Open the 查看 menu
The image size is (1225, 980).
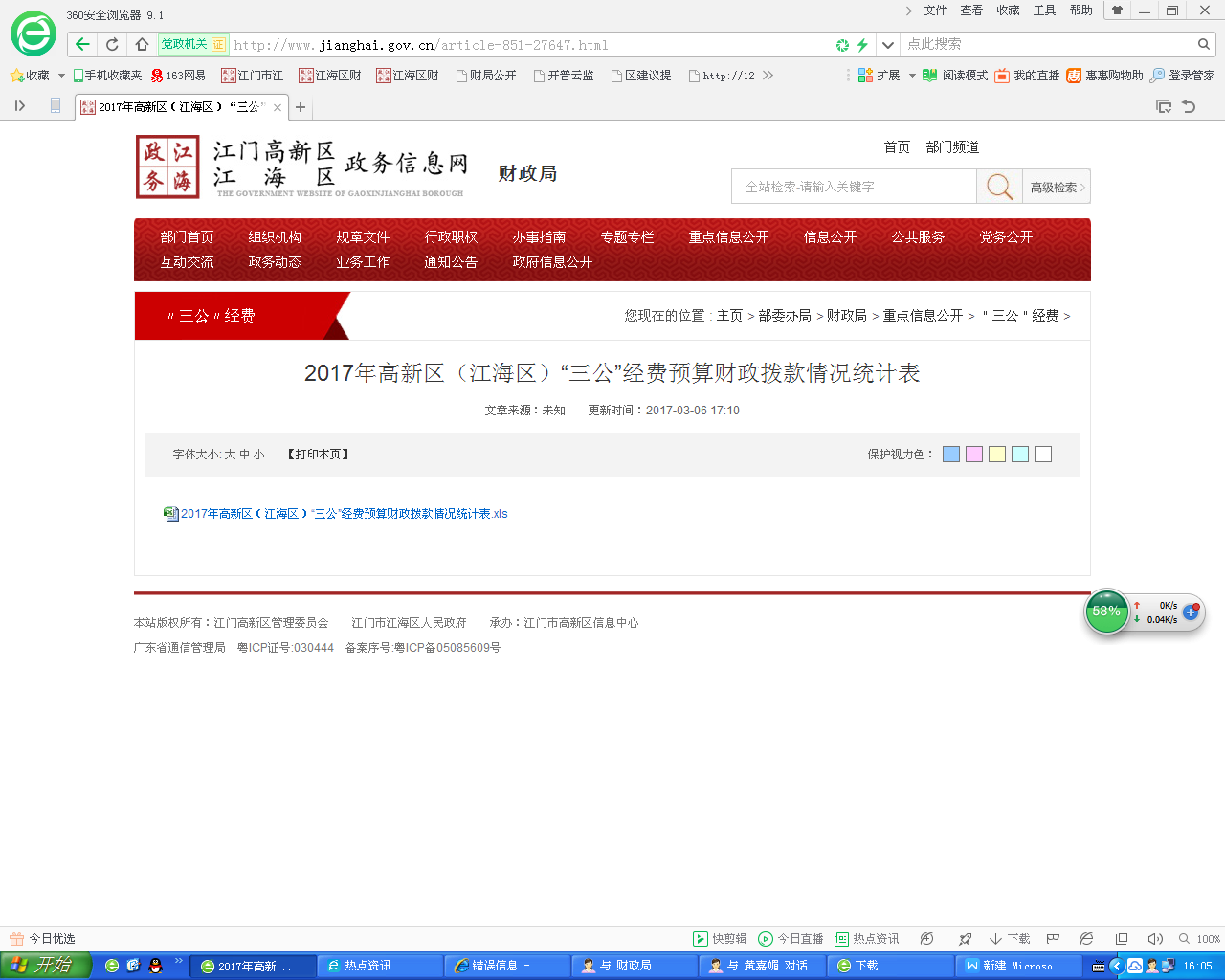[971, 11]
